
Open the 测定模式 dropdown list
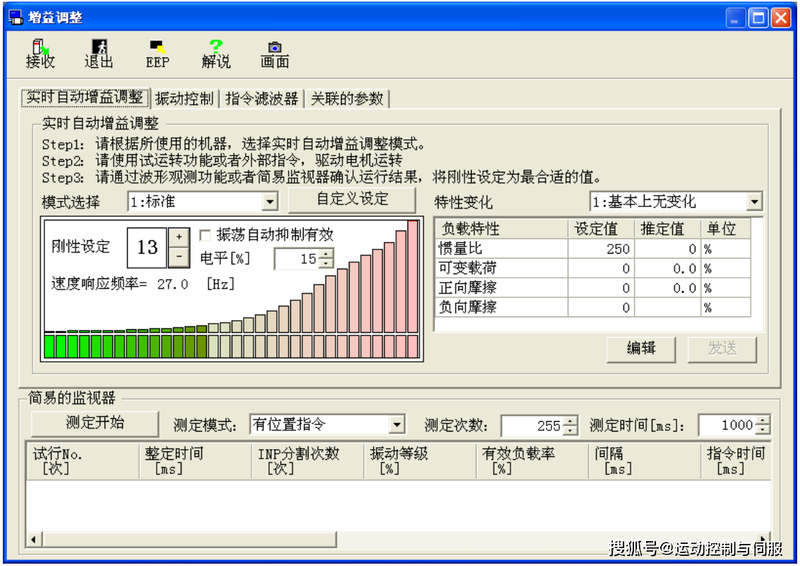396,425
